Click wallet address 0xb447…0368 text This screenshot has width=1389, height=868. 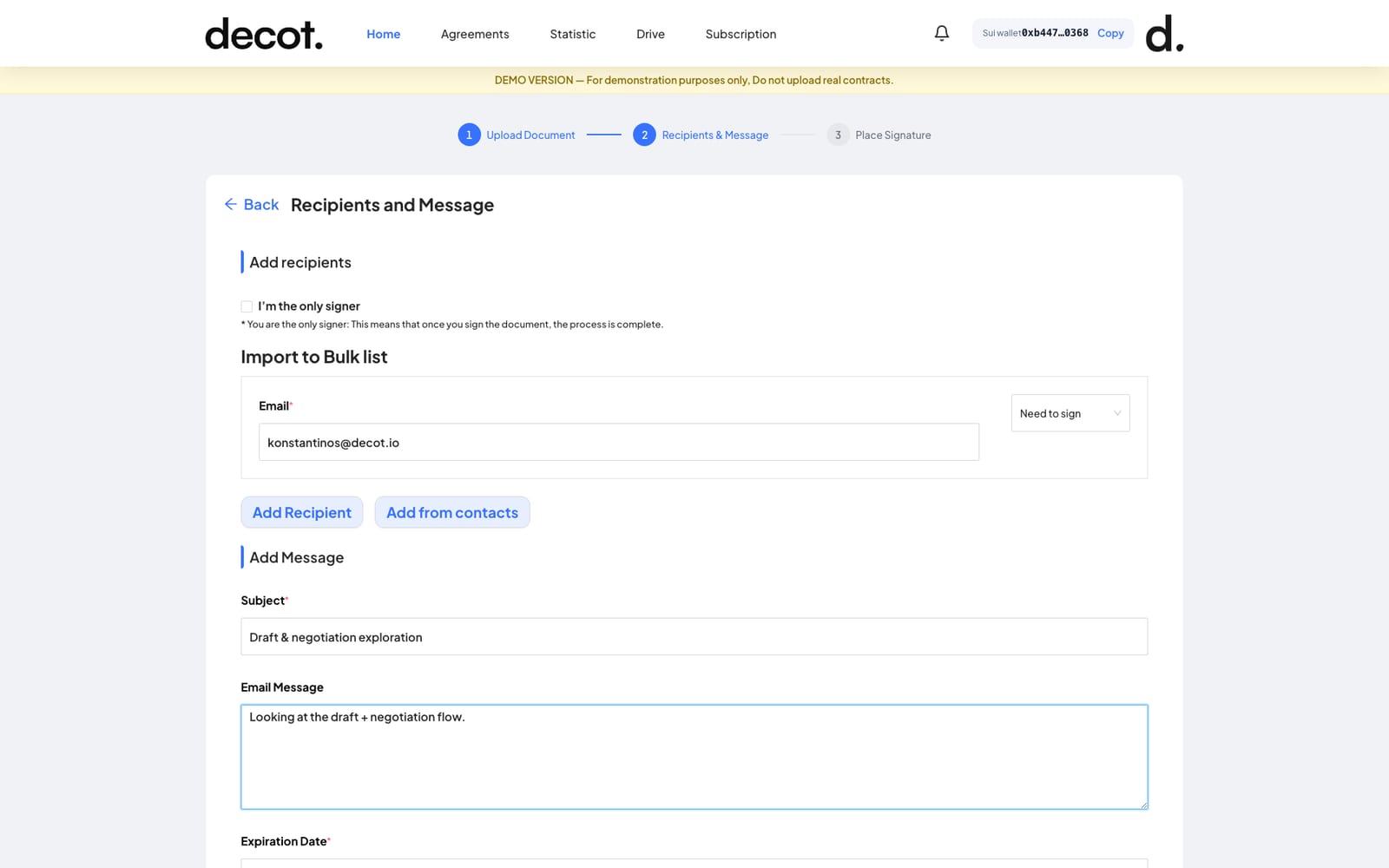pyautogui.click(x=1055, y=33)
